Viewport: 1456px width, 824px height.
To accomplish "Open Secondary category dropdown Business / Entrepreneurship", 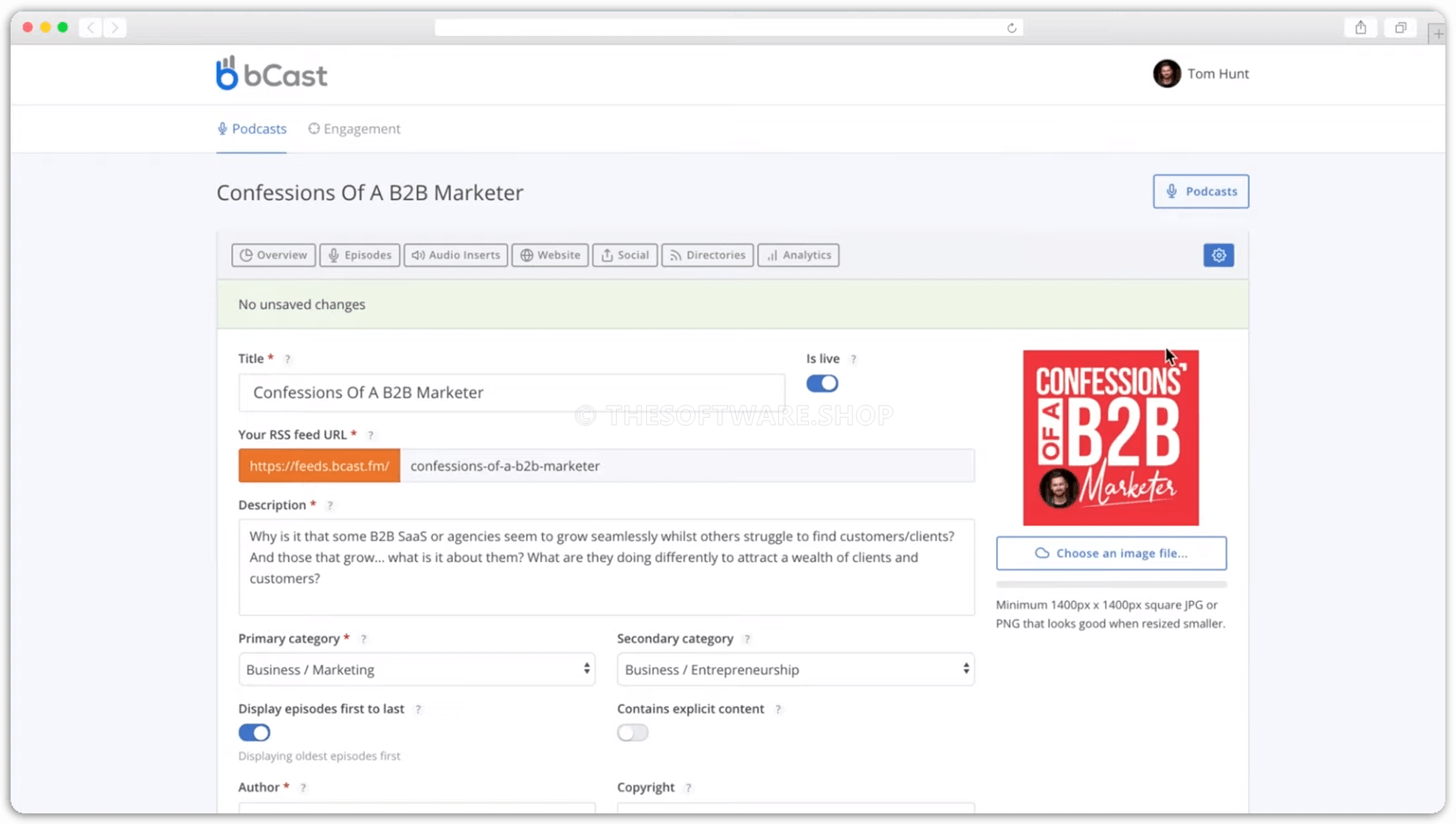I will pos(795,670).
